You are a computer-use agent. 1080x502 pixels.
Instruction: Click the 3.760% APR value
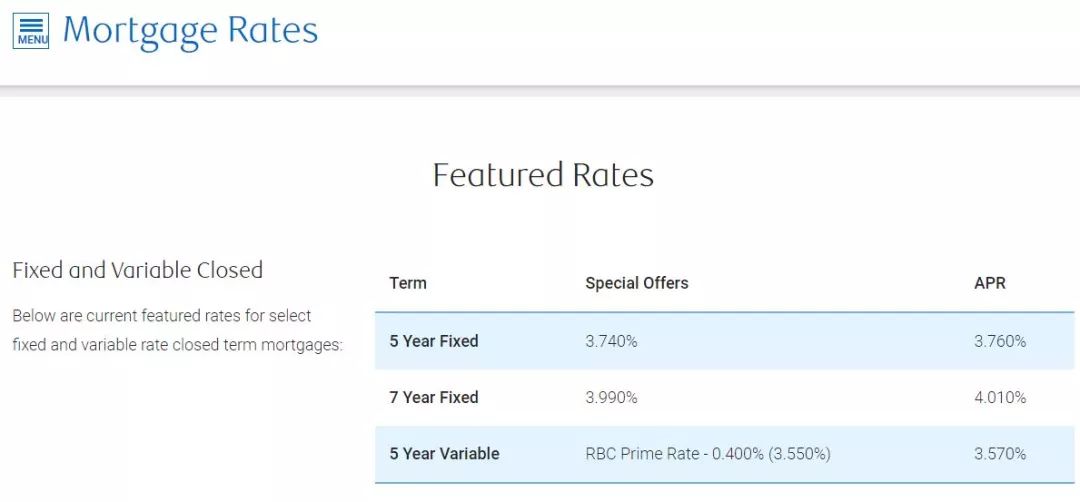click(x=1000, y=341)
